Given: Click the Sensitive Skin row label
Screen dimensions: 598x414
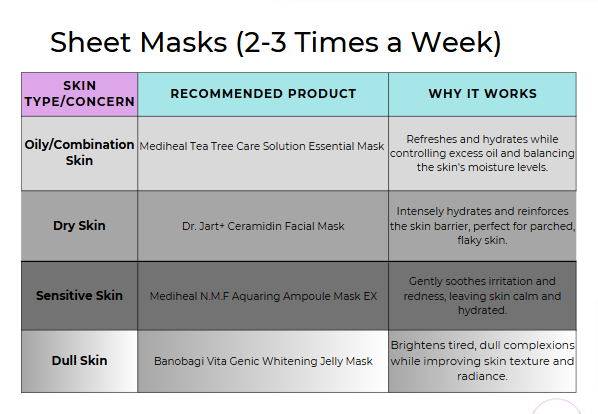Looking at the screenshot, I should point(79,296).
